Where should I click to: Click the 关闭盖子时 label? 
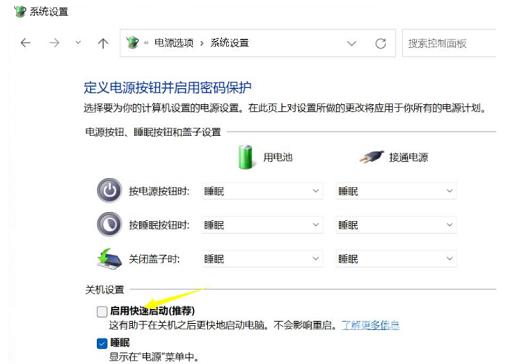(154, 259)
